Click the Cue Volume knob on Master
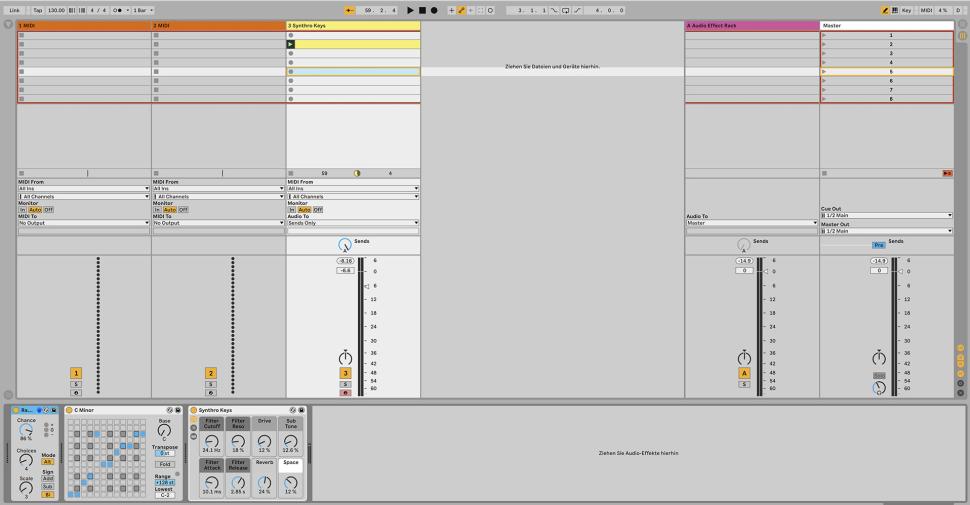The image size is (970, 505). tap(879, 388)
